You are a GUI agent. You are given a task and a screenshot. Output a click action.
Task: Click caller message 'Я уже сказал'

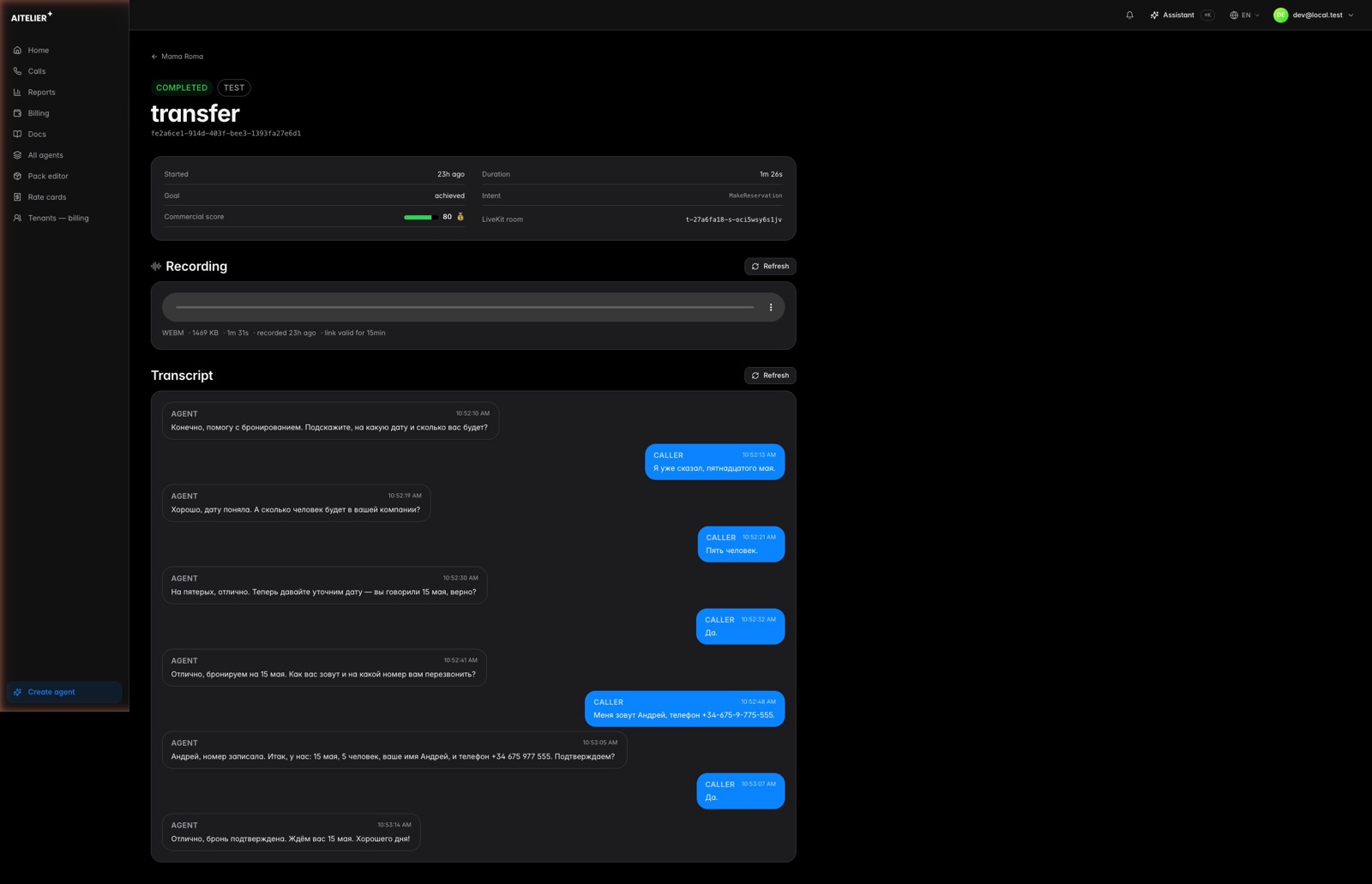coord(714,461)
